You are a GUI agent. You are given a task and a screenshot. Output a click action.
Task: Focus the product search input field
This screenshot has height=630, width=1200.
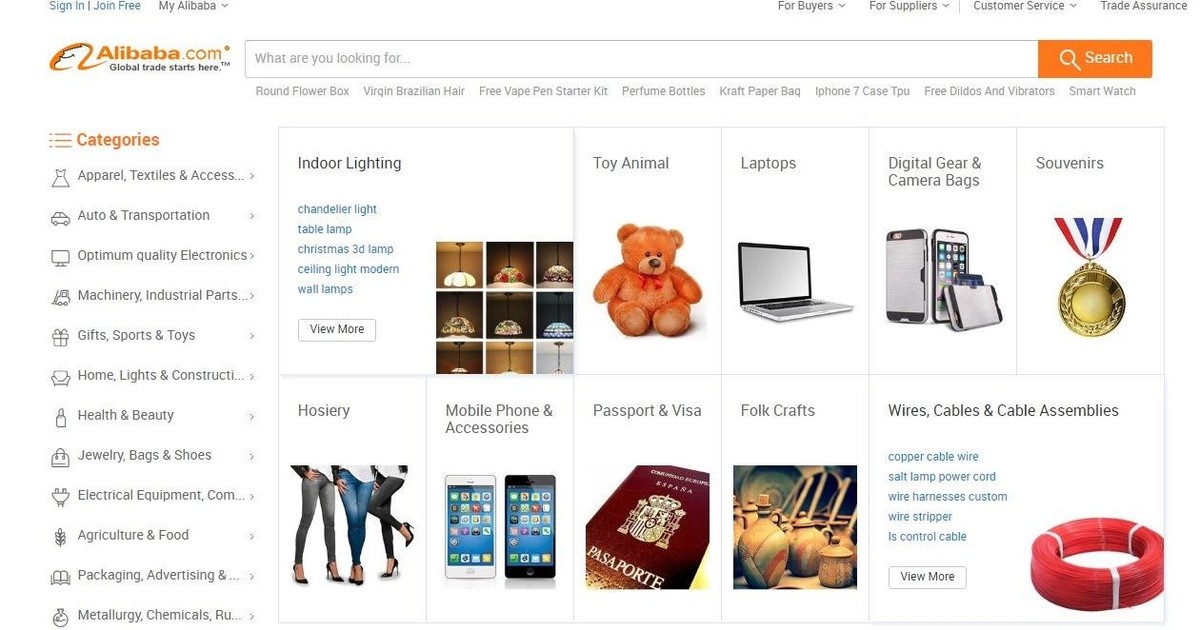(x=641, y=58)
